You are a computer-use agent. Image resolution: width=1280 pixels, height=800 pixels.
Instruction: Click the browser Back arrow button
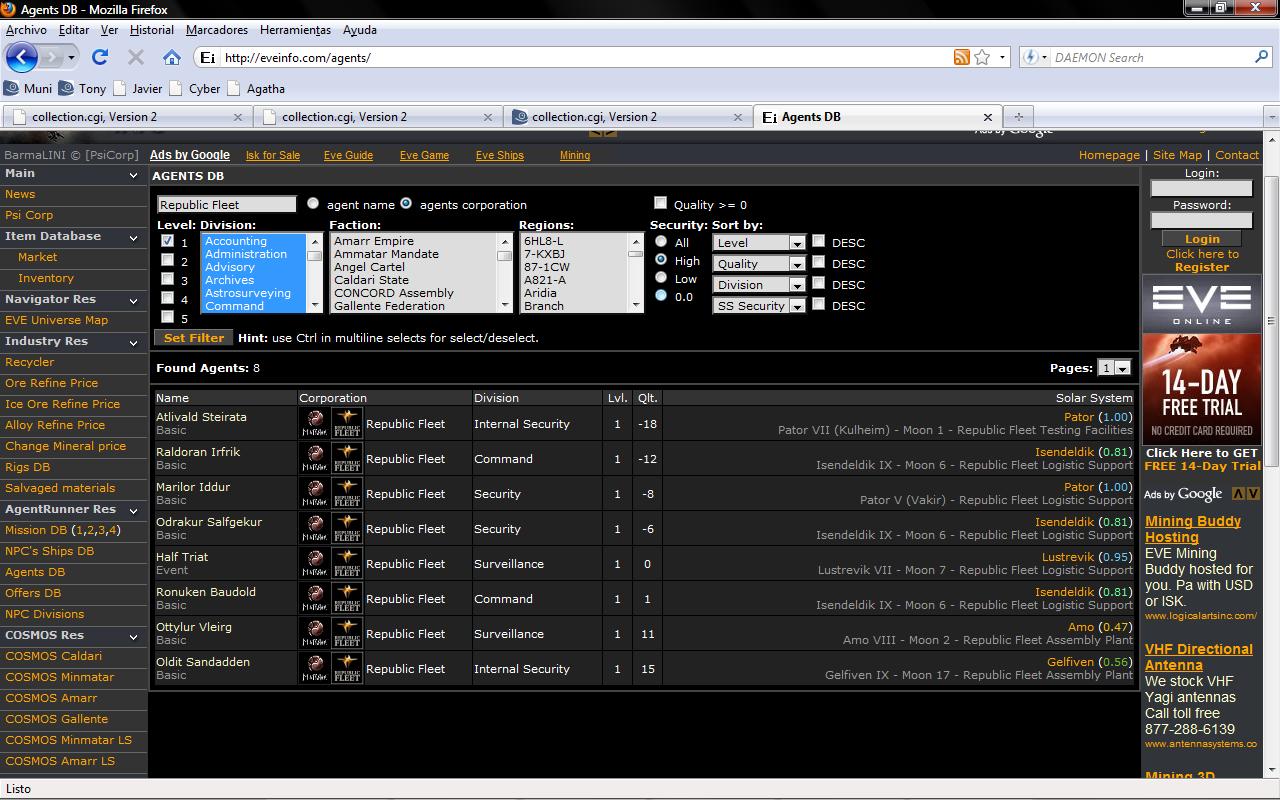pyautogui.click(x=22, y=57)
